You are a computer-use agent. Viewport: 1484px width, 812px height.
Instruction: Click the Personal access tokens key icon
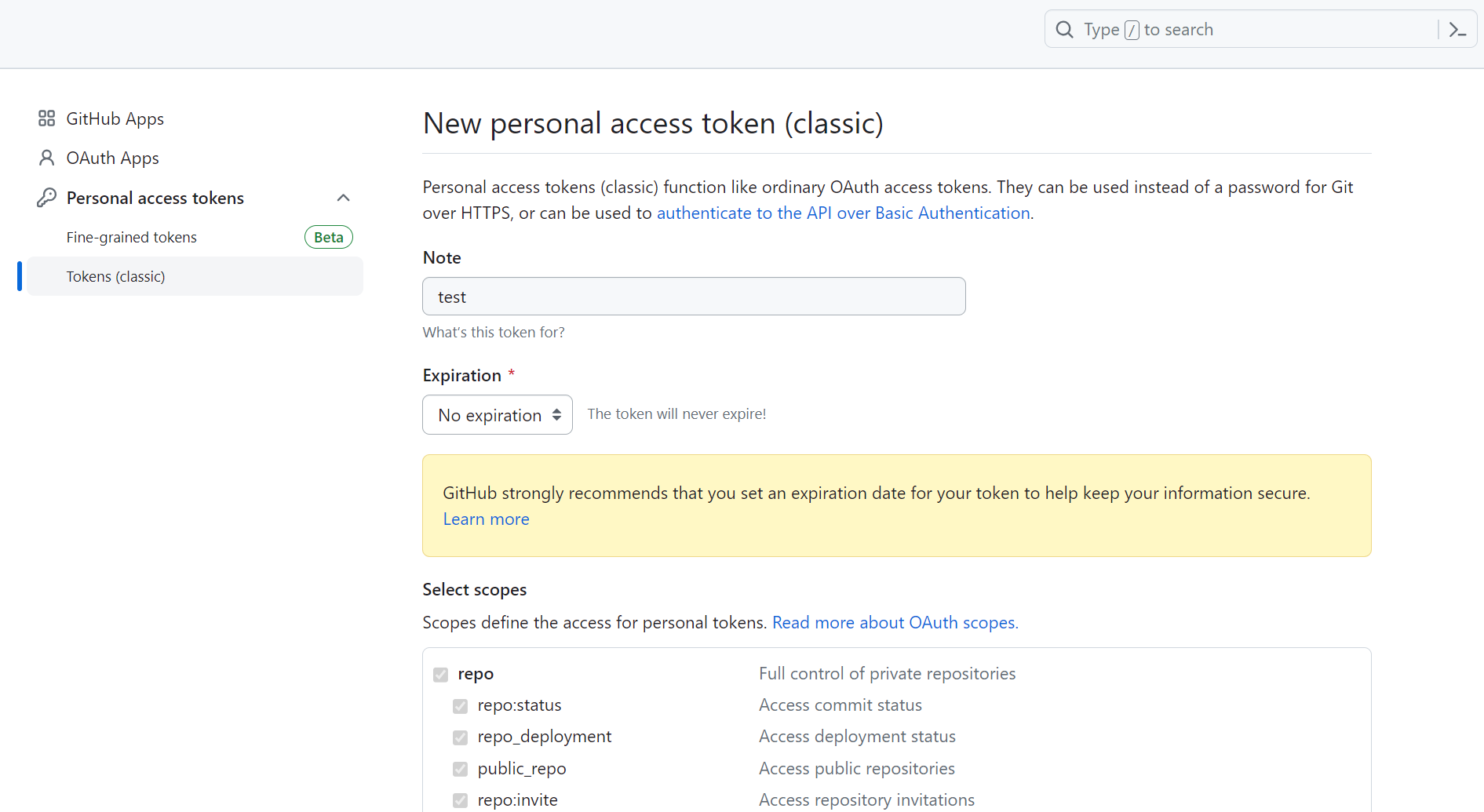[46, 198]
